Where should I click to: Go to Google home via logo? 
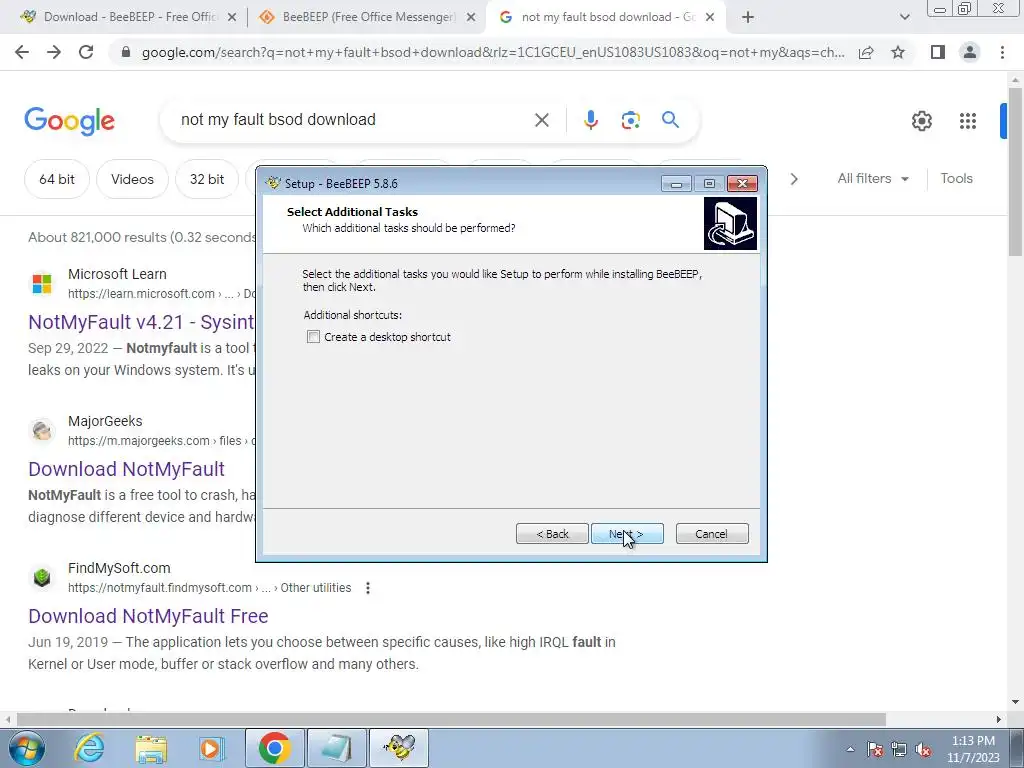click(69, 121)
